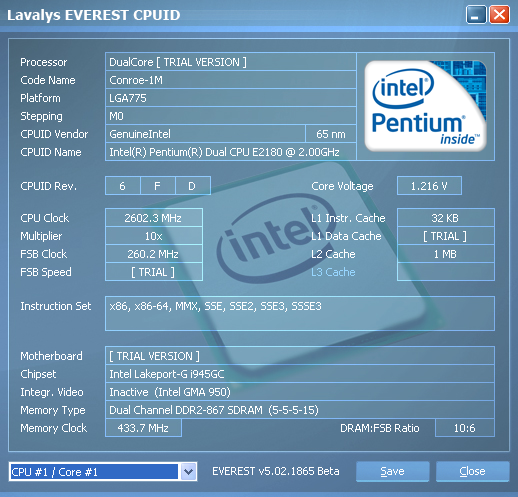This screenshot has width=518, height=497.
Task: Select the CPU #1 / Core #1 combo box
Action: click(103, 472)
